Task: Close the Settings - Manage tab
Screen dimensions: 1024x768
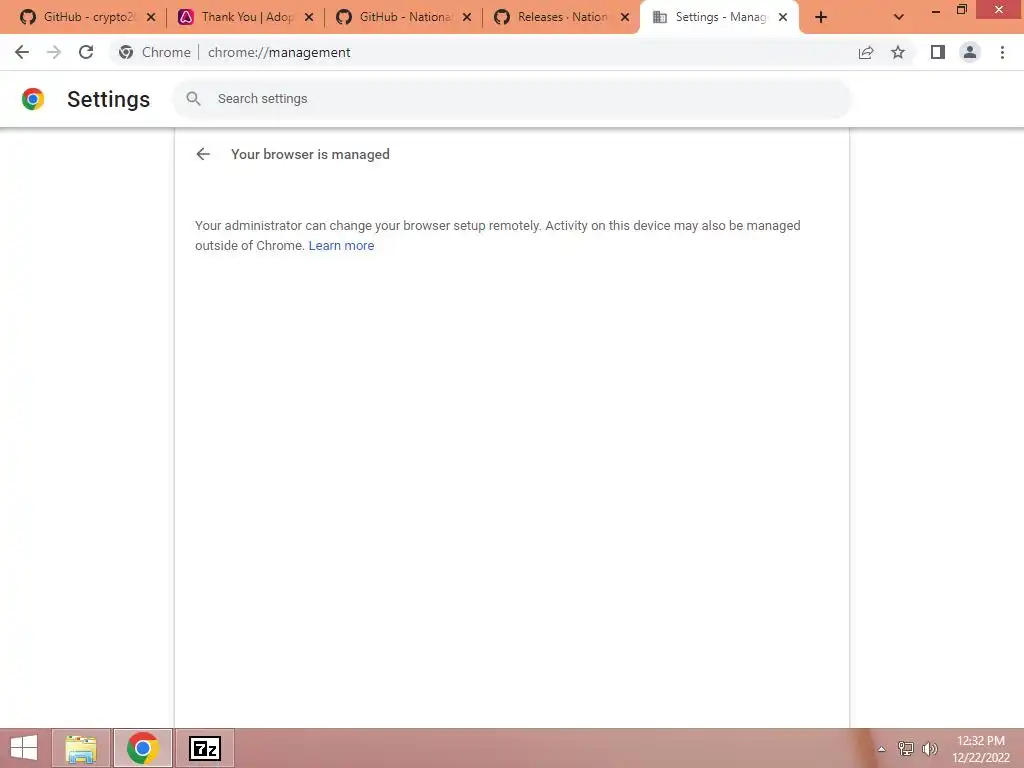Action: pos(783,18)
